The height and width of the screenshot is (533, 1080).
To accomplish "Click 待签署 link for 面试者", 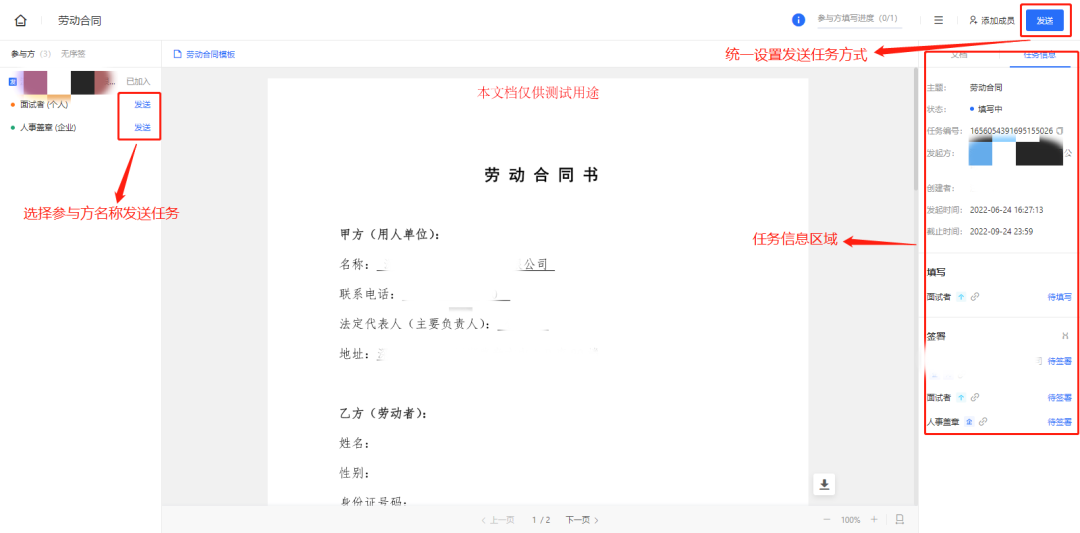I will [1059, 397].
